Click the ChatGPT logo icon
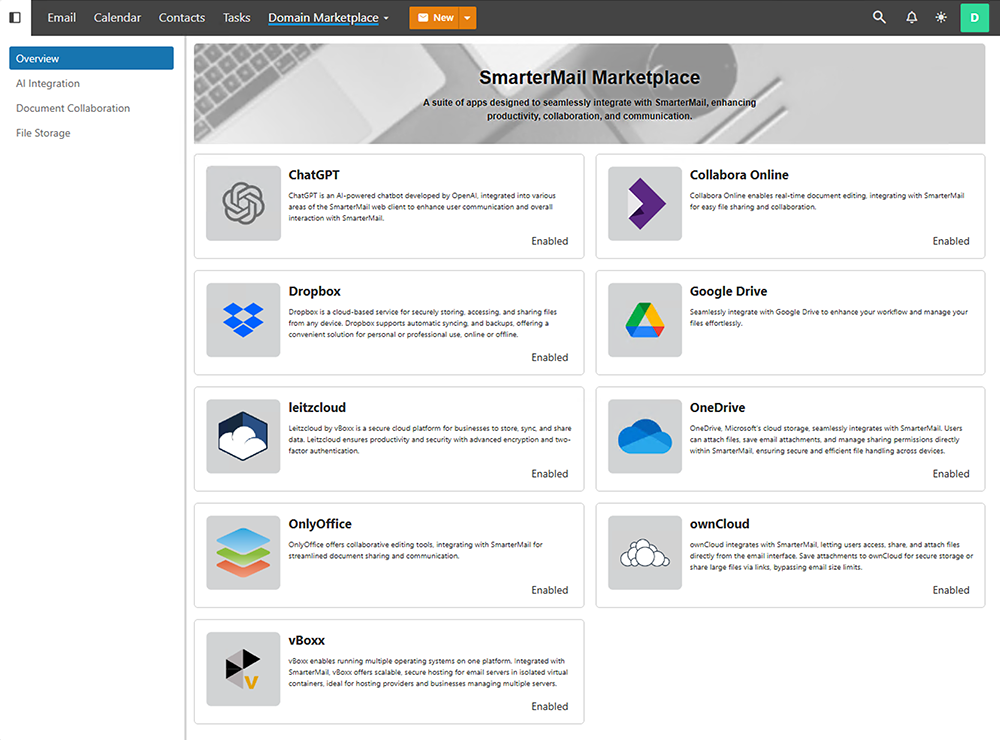 point(243,203)
